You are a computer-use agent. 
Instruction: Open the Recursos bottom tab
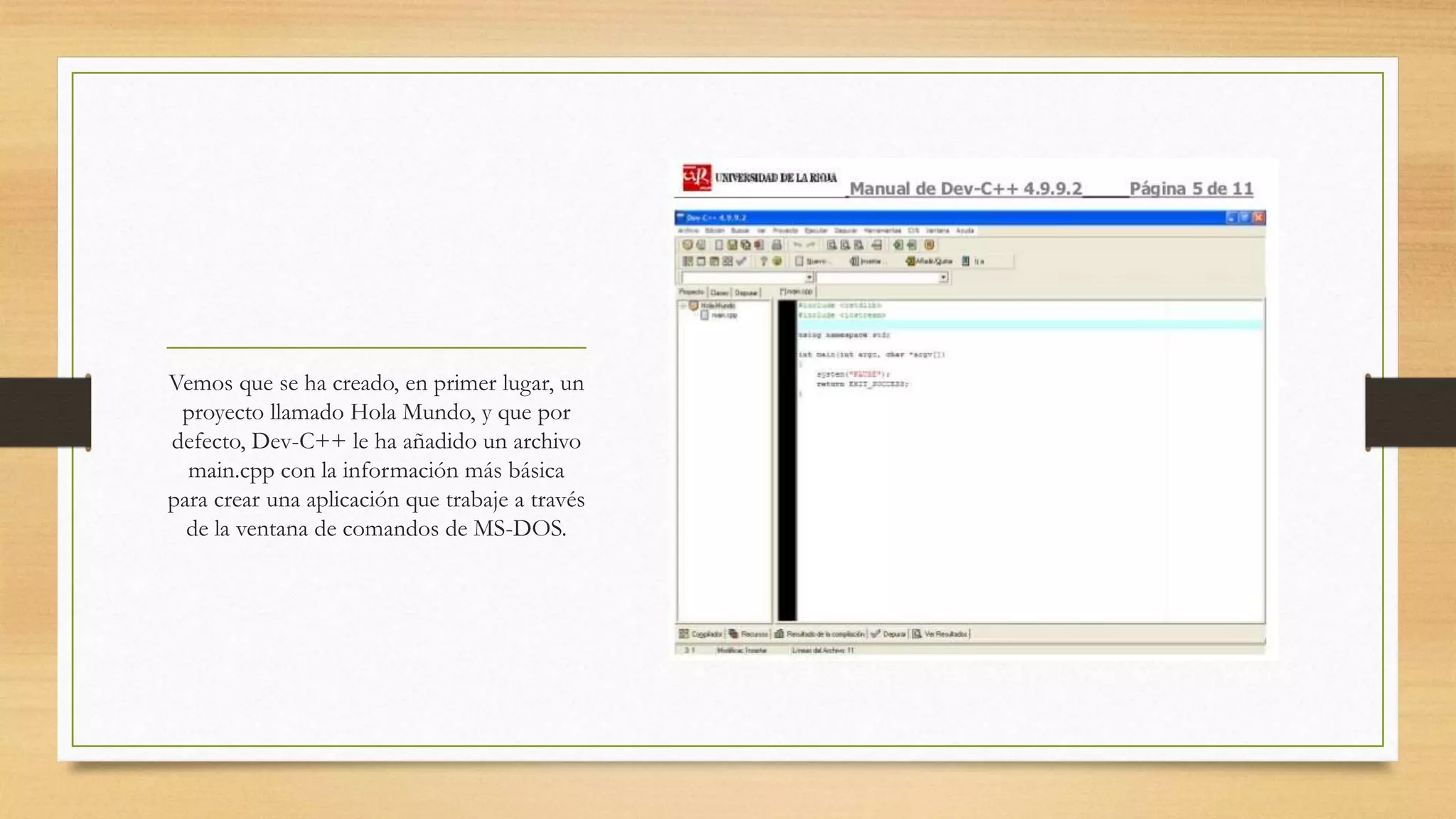click(x=749, y=633)
